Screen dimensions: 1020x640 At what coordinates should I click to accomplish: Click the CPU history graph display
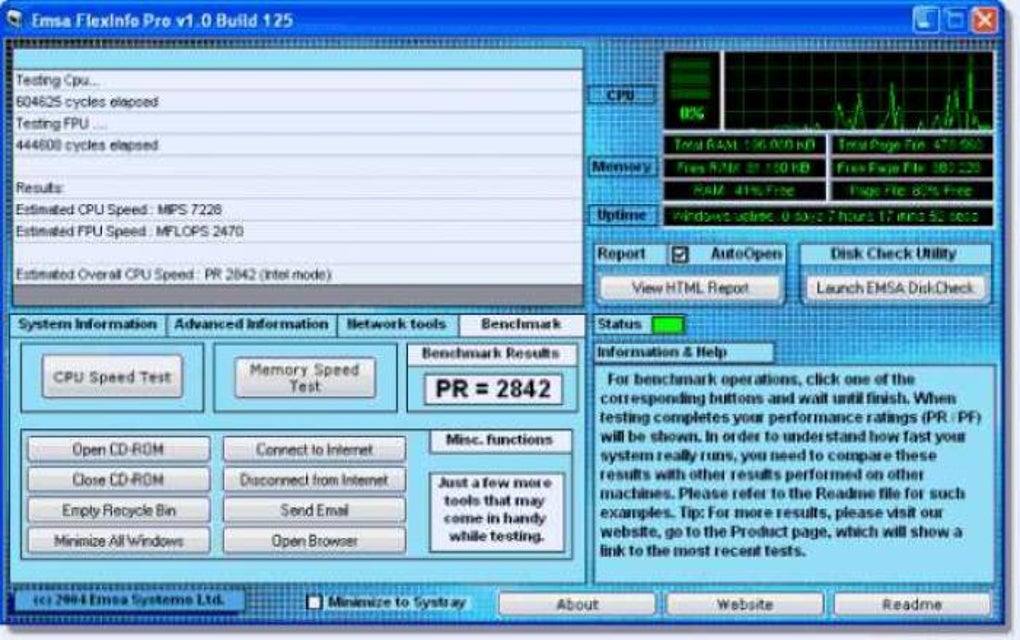(859, 90)
